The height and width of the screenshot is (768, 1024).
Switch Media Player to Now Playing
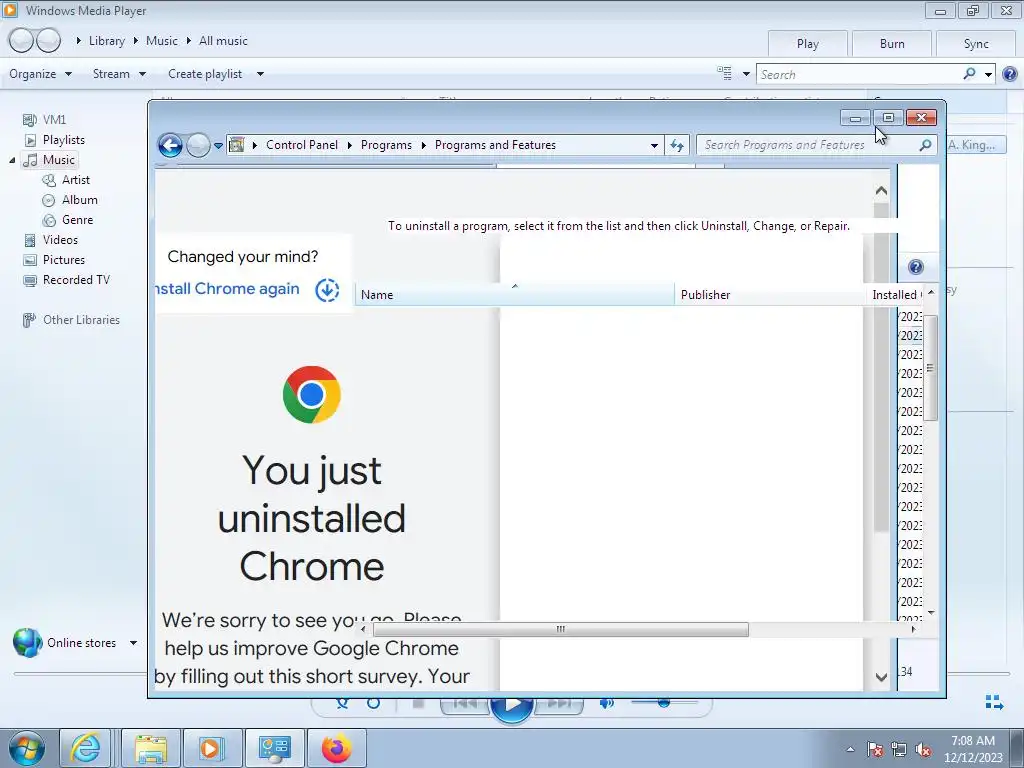[x=994, y=702]
